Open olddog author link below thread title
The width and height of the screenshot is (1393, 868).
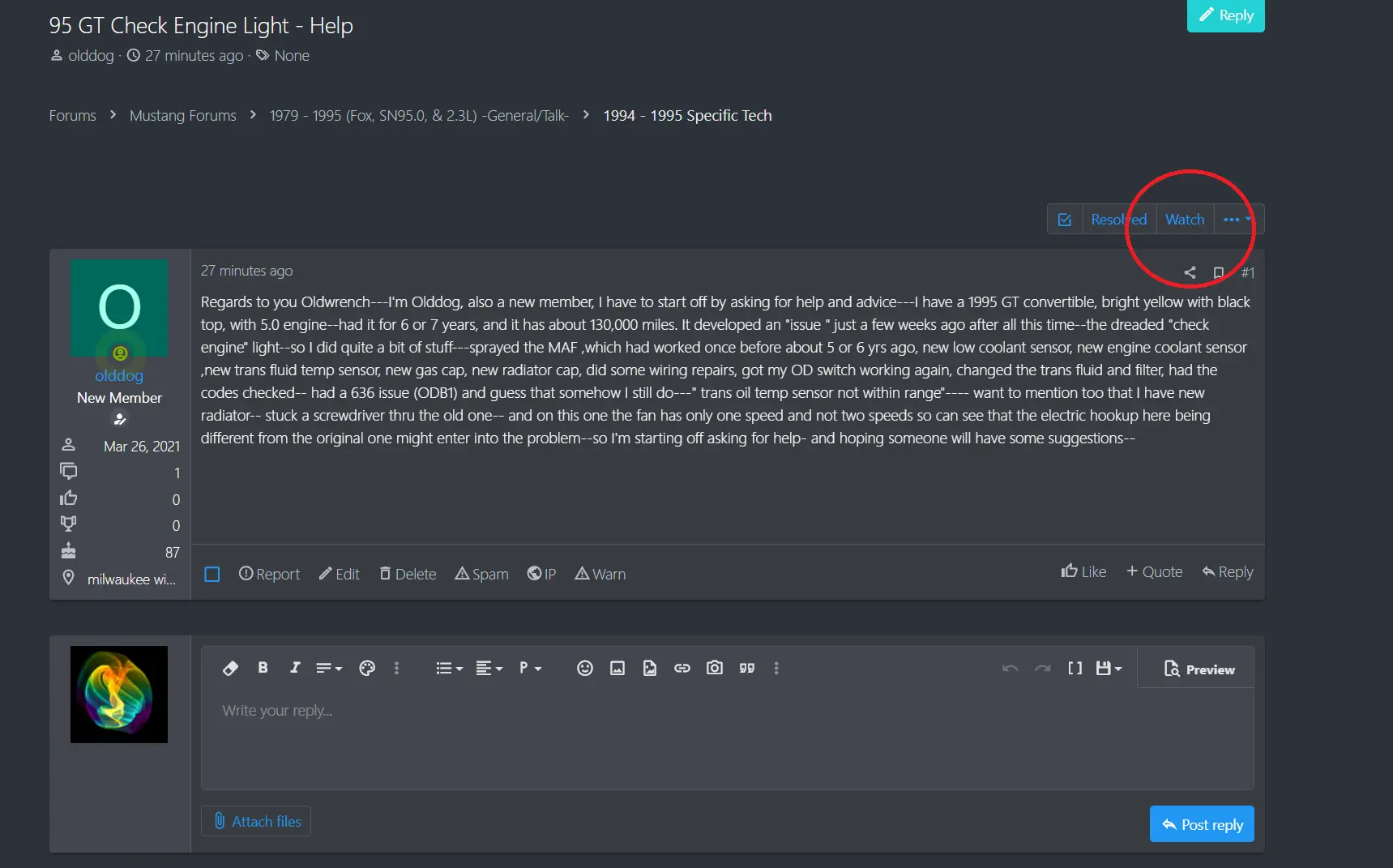point(91,55)
